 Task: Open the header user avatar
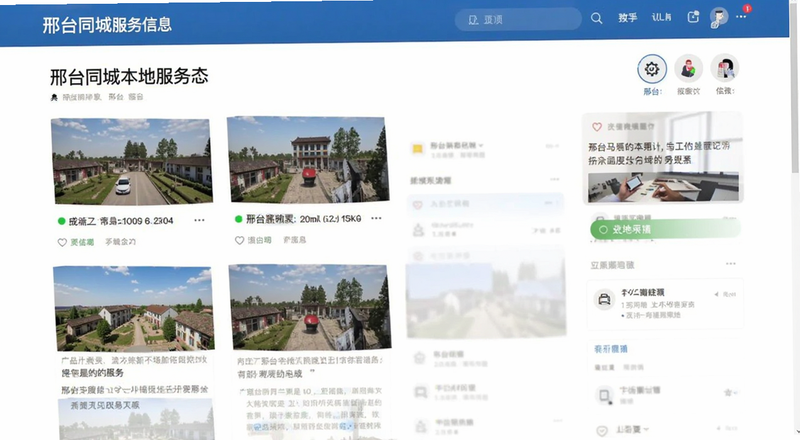coord(719,17)
